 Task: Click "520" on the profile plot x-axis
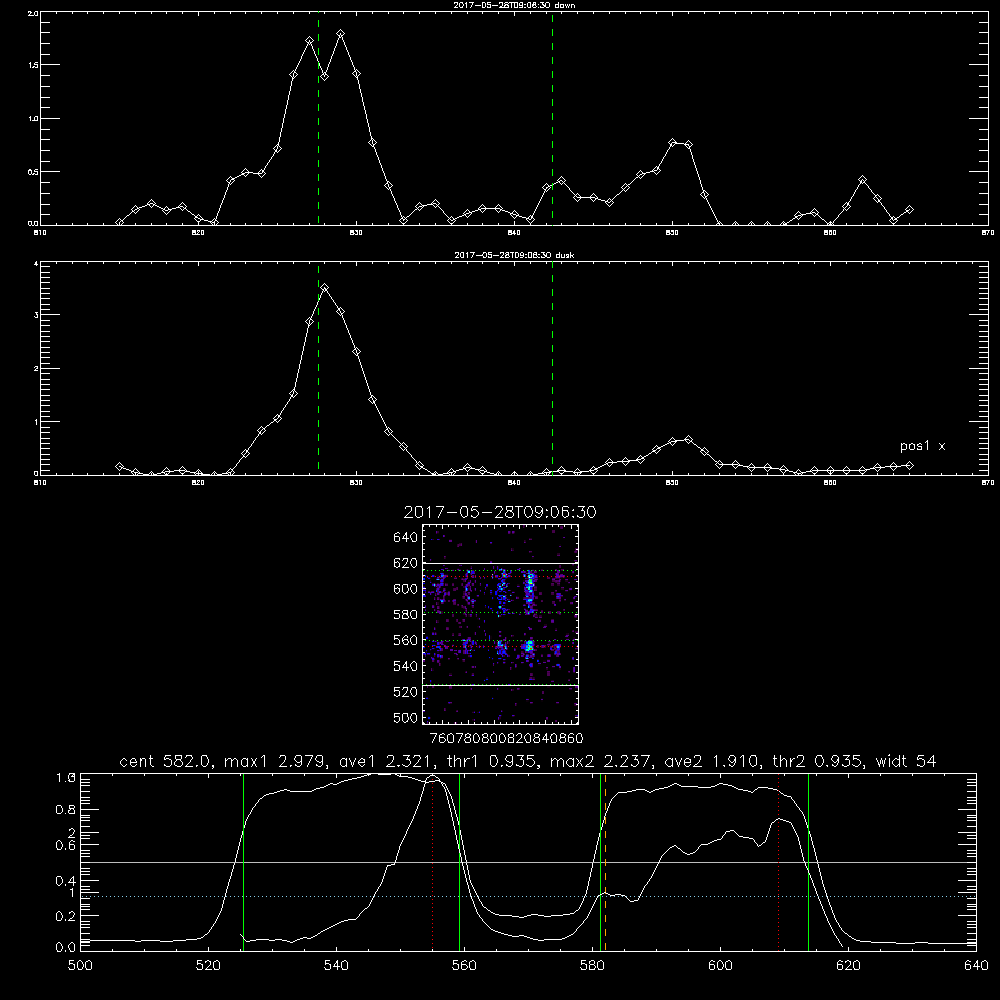click(208, 966)
